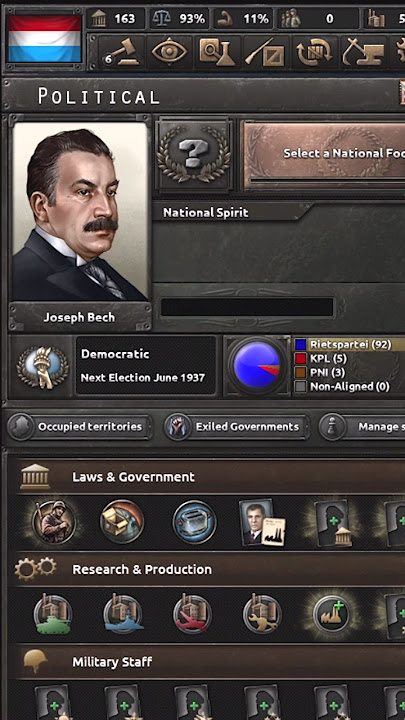Open the Research flask icon
Screen dimensions: 405x720
click(217, 51)
